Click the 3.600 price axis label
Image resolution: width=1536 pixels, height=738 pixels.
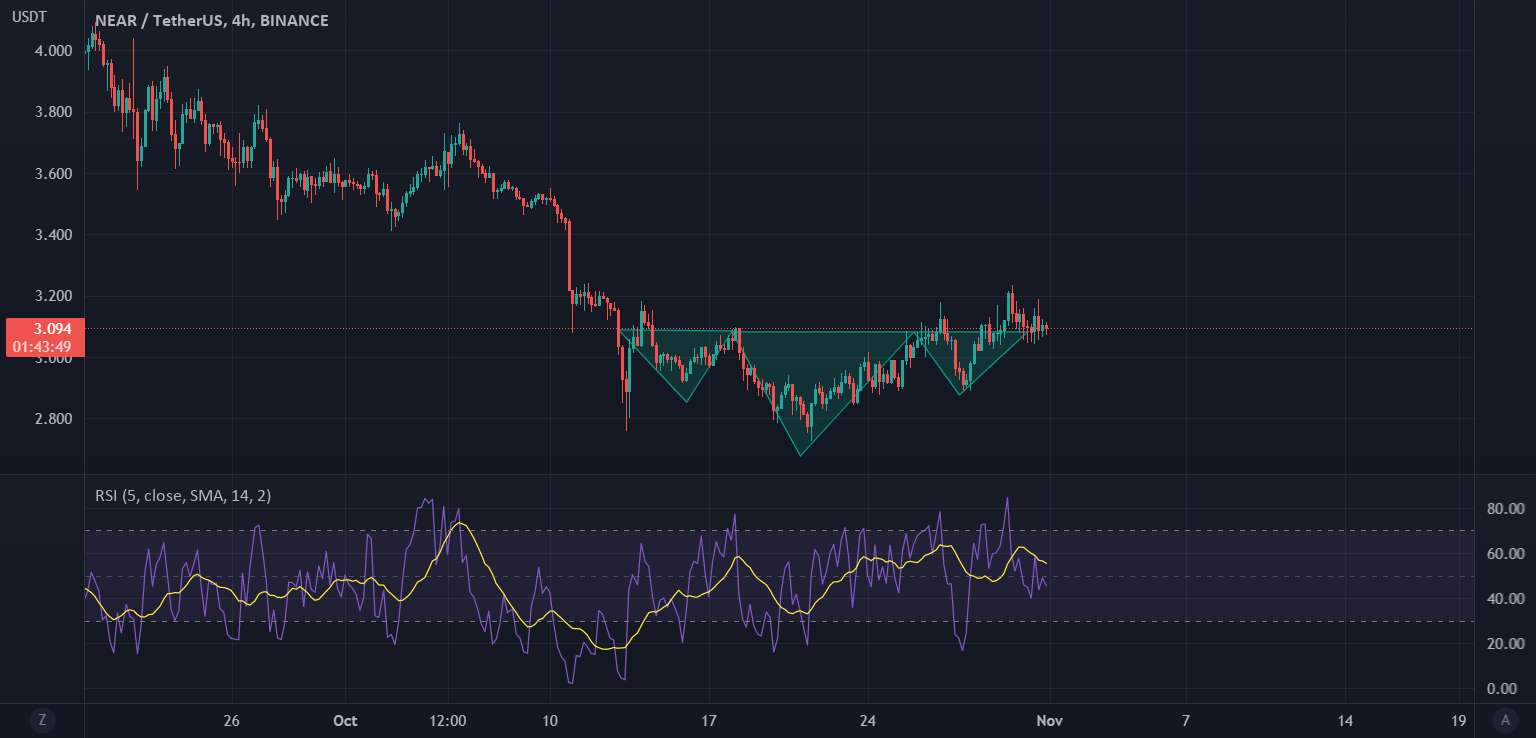pyautogui.click(x=54, y=174)
